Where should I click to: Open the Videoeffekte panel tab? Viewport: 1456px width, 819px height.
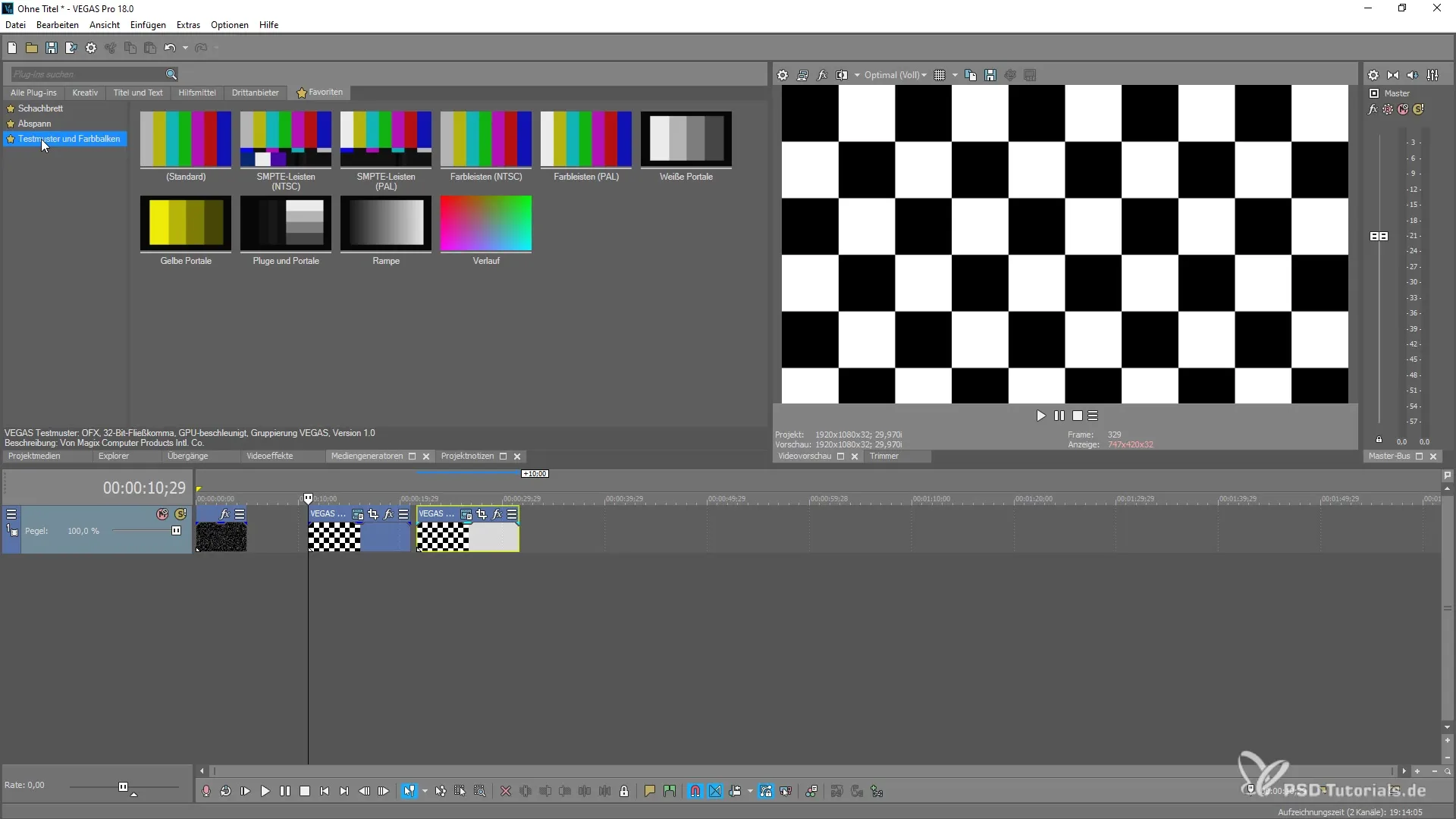pos(269,456)
